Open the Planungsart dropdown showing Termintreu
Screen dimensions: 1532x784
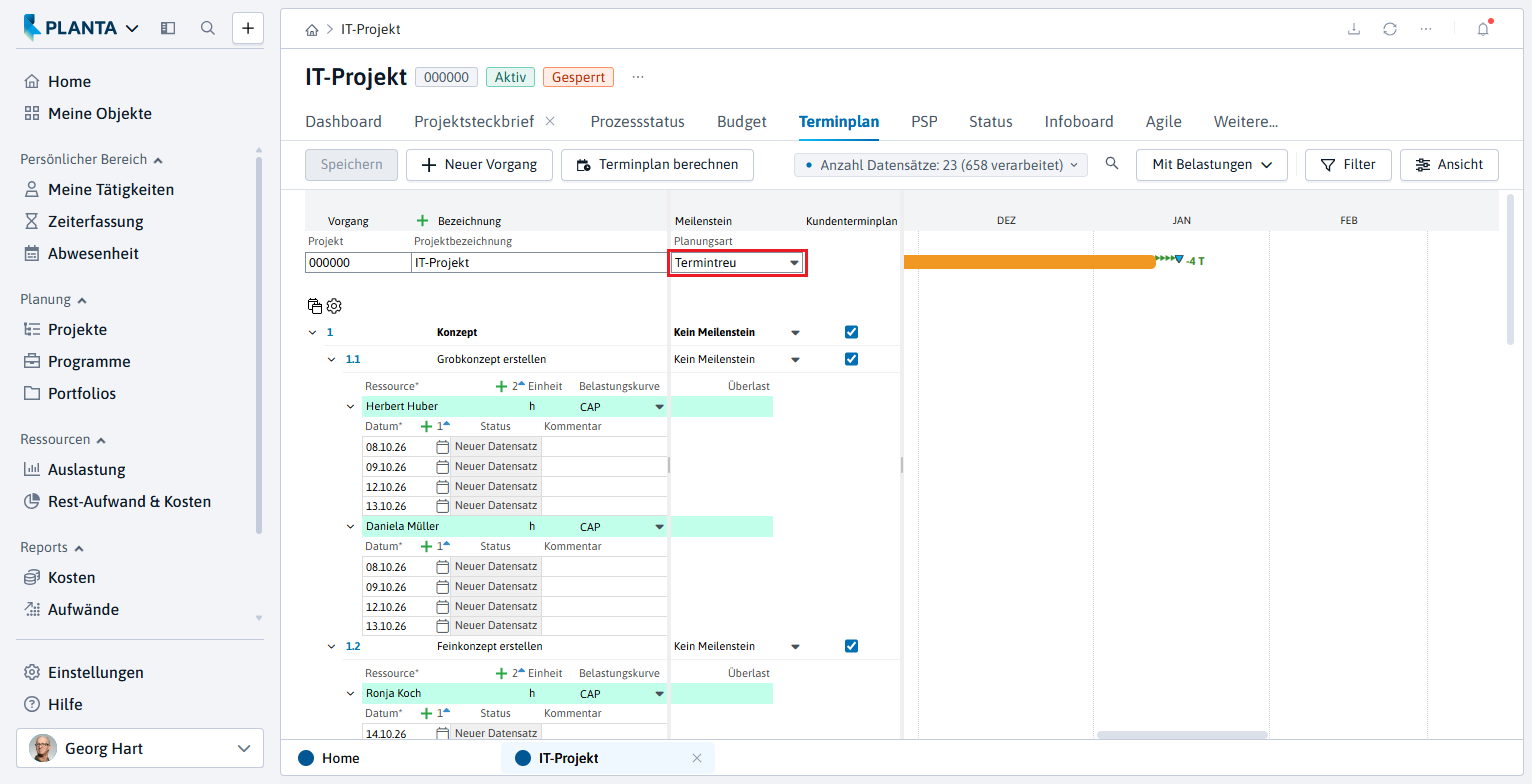(x=738, y=263)
